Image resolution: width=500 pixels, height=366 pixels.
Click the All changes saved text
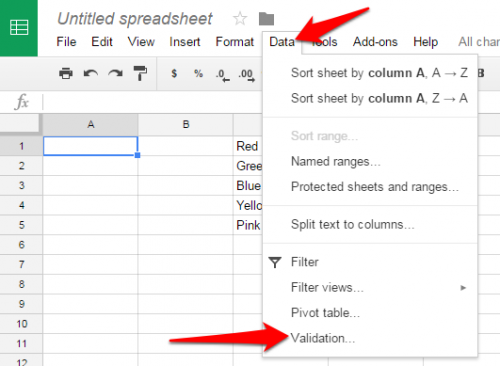(x=479, y=42)
